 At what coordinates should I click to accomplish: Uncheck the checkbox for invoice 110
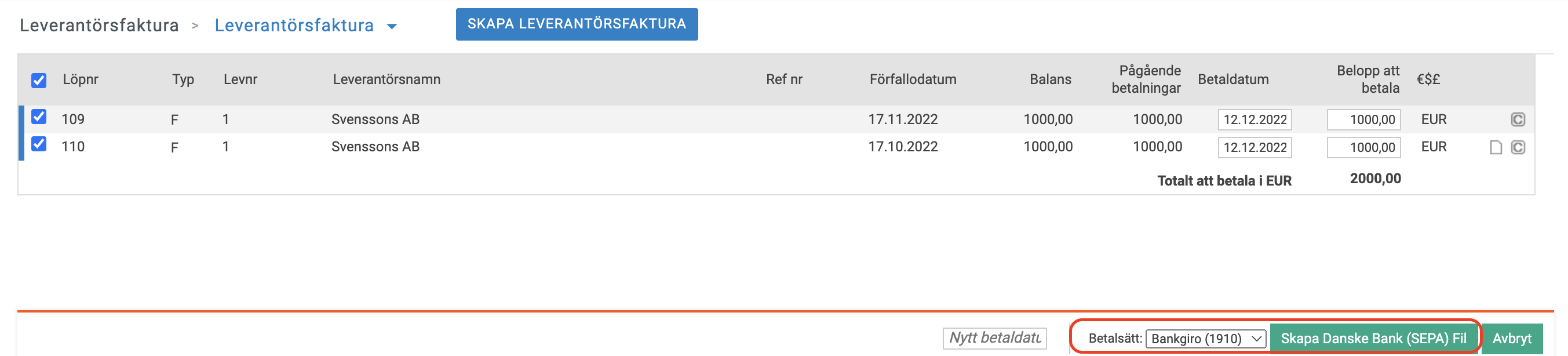point(39,144)
